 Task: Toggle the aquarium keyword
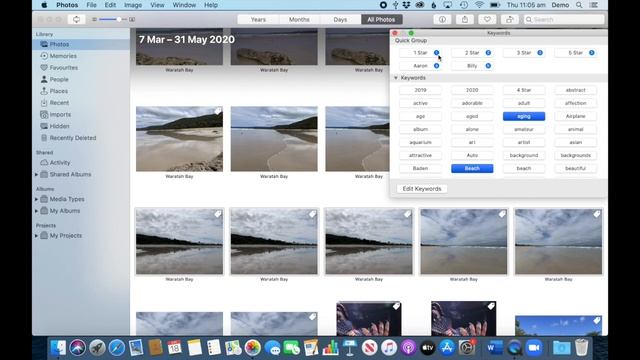tap(420, 142)
